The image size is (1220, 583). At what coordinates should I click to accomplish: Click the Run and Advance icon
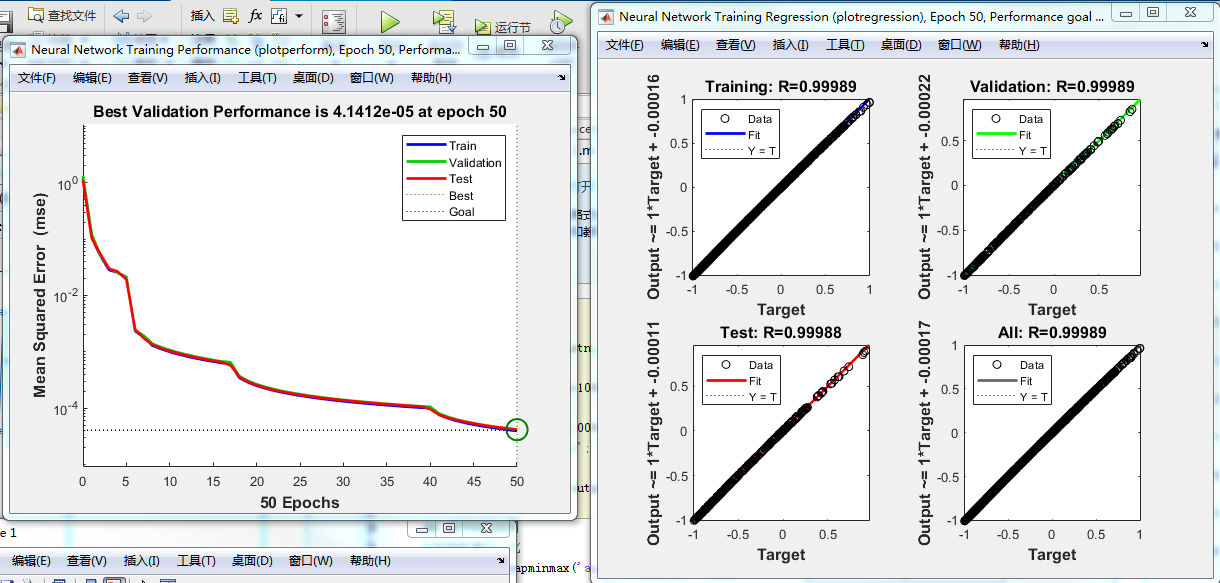coord(443,18)
